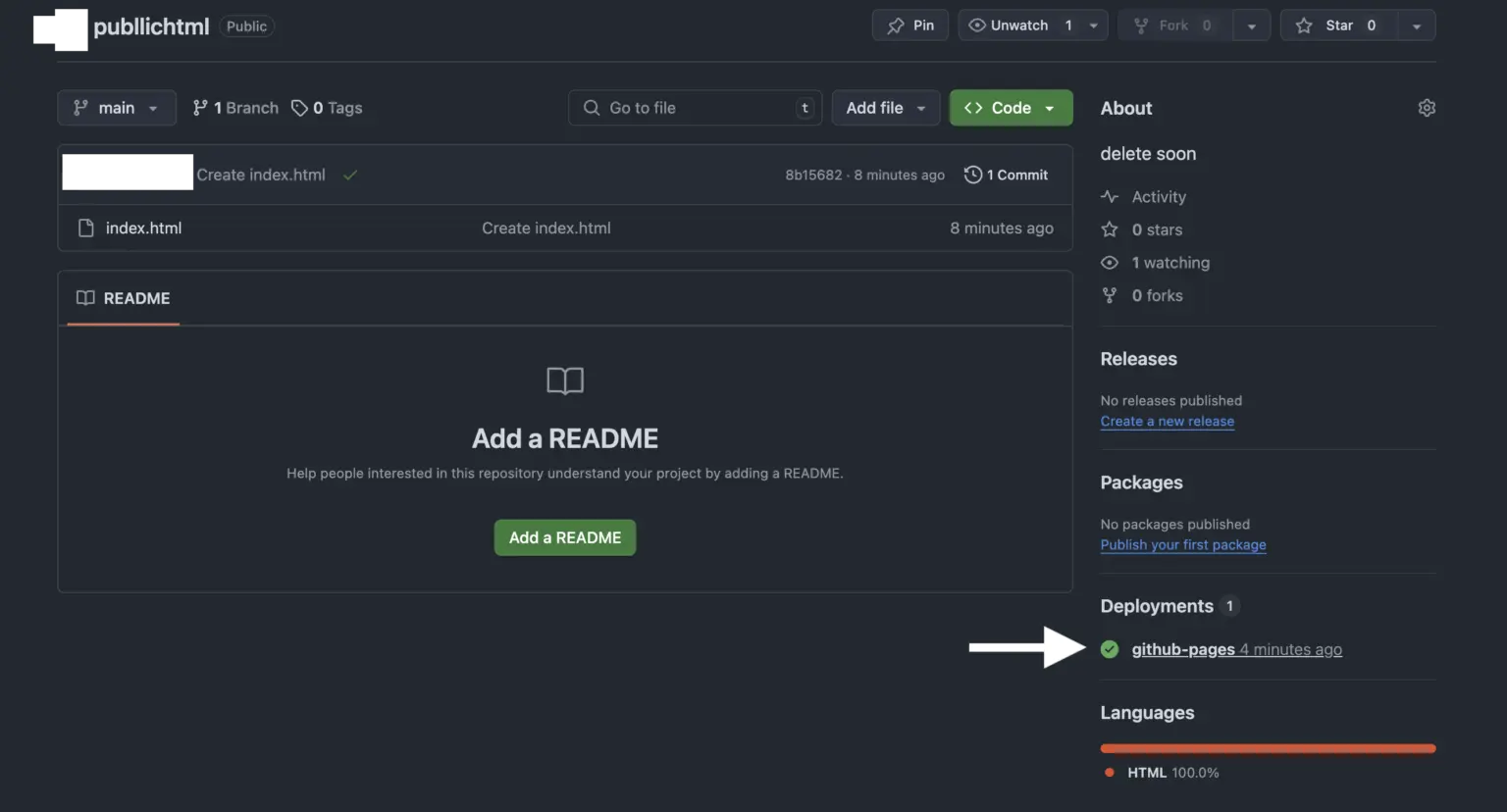Click the file icon next to index.html

pos(84,228)
